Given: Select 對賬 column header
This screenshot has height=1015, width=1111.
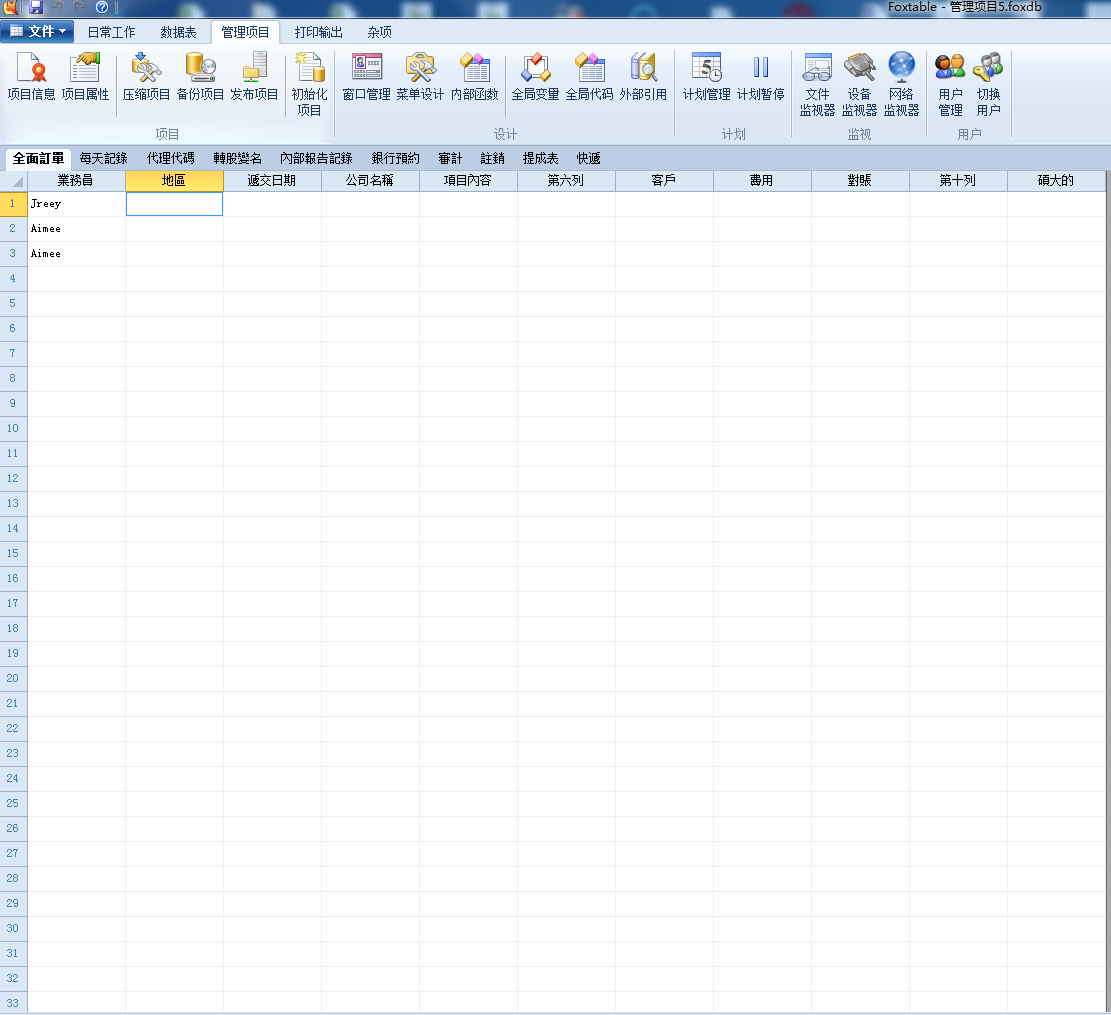Looking at the screenshot, I should pyautogui.click(x=860, y=181).
